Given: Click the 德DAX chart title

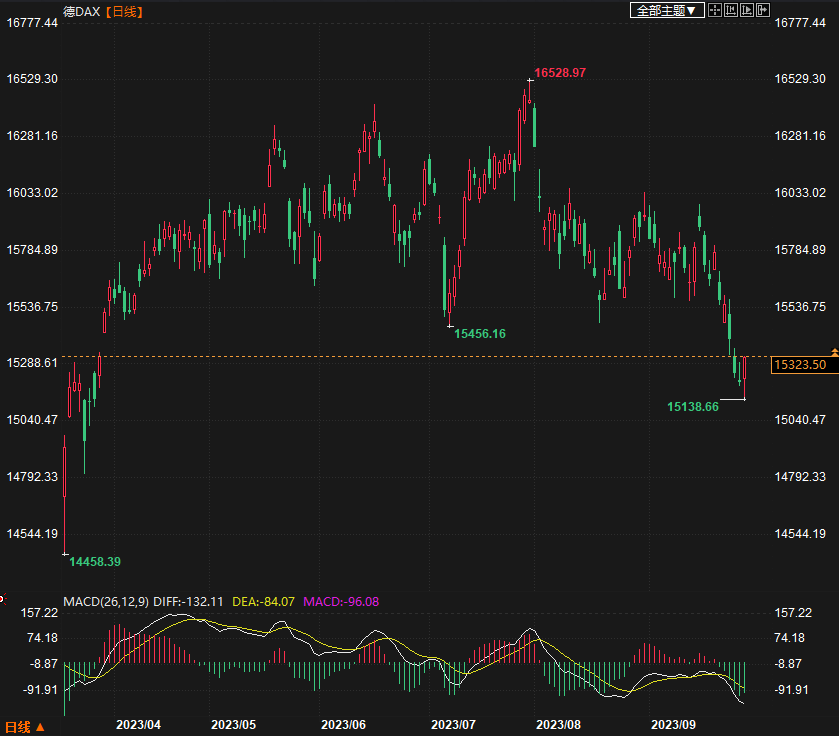Looking at the screenshot, I should (x=82, y=12).
